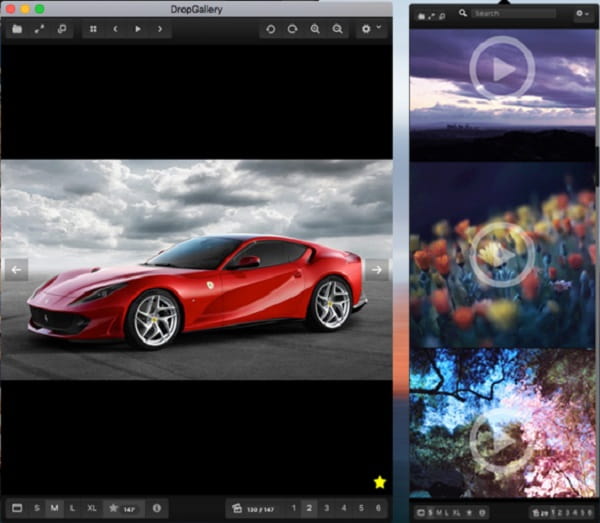600x523 pixels.
Task: Switch to page 4 in pager
Action: (x=343, y=508)
